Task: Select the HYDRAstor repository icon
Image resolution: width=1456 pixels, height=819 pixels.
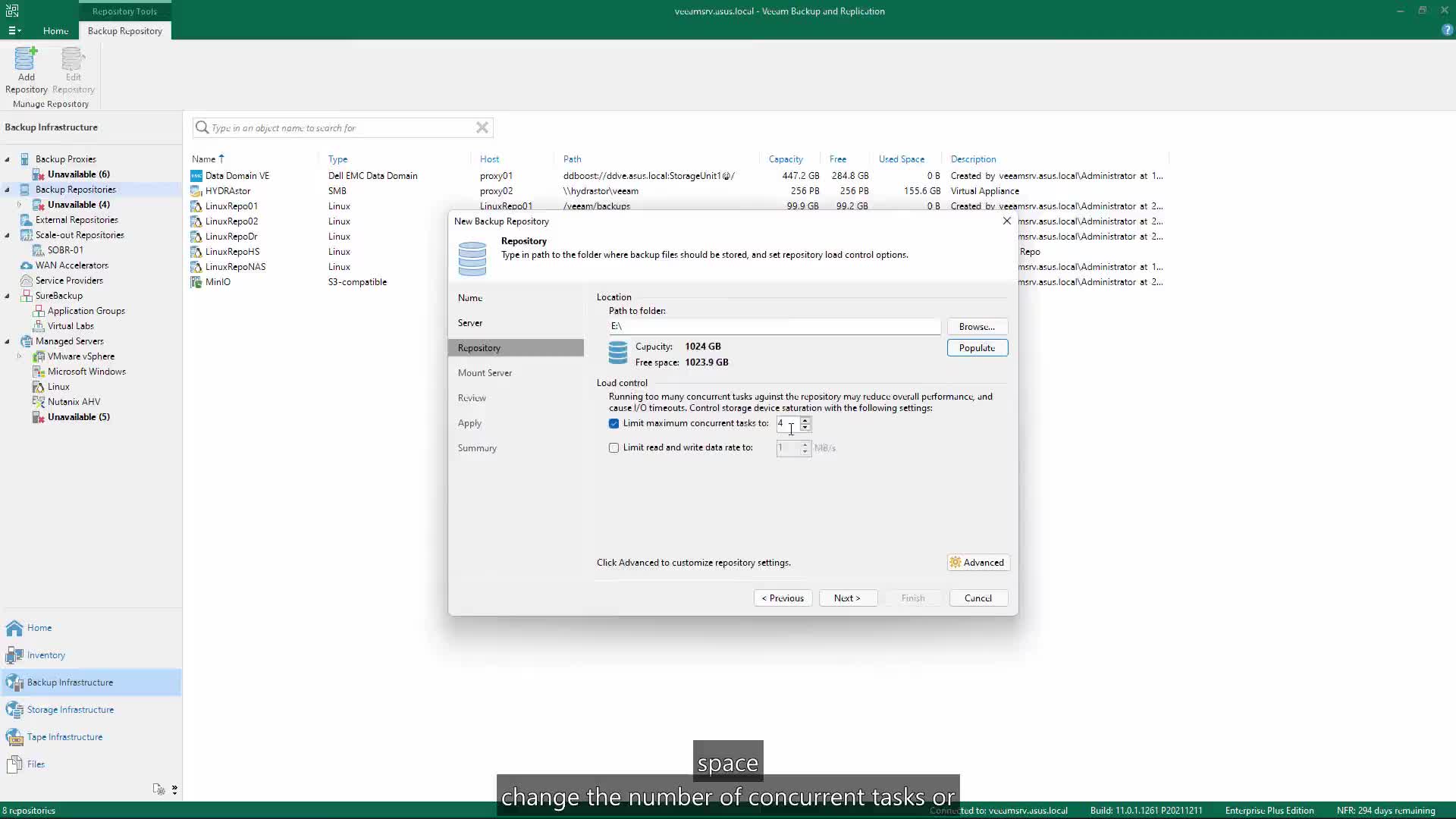Action: [196, 191]
